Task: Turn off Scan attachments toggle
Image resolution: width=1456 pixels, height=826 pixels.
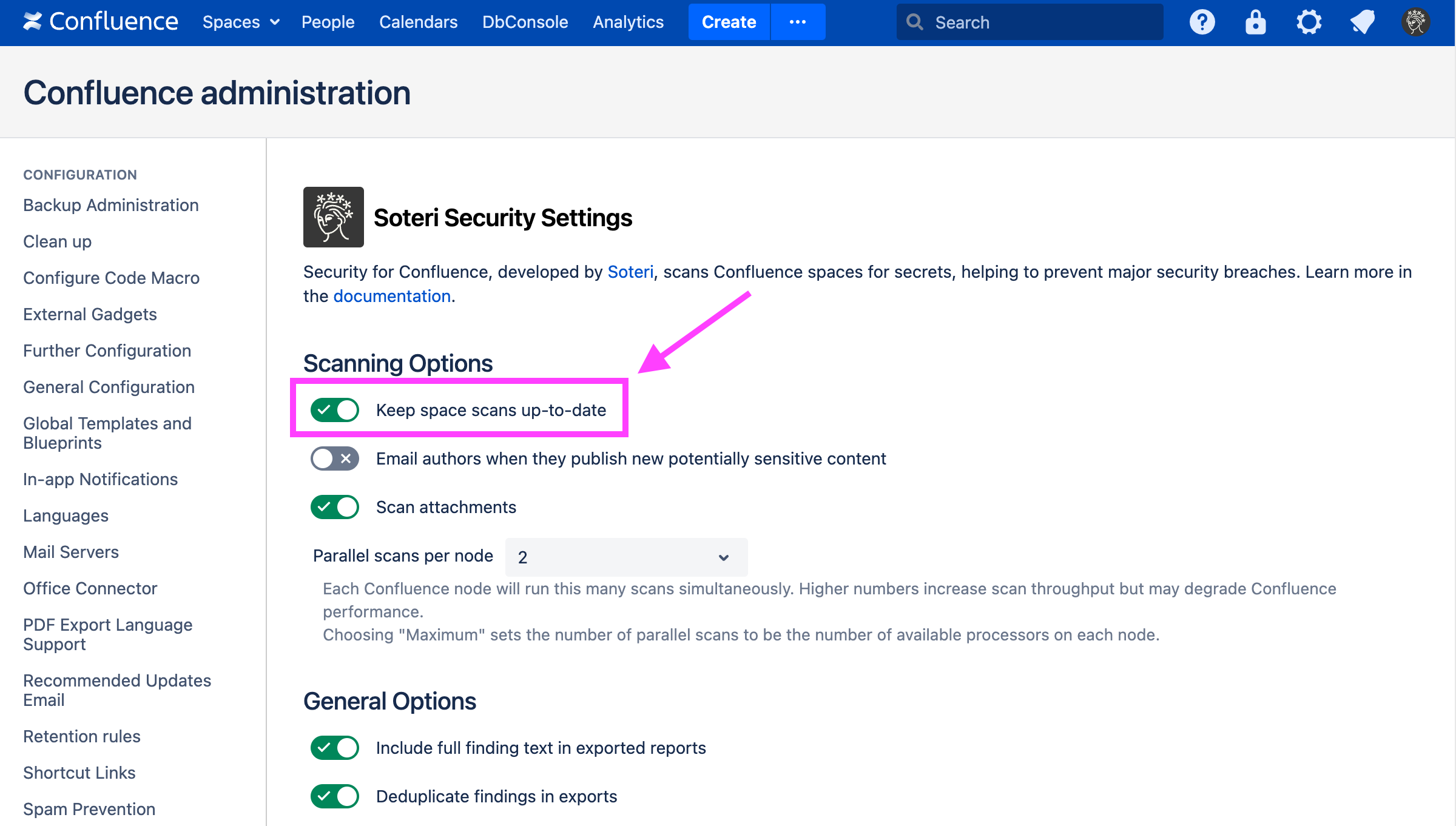Action: 335,507
